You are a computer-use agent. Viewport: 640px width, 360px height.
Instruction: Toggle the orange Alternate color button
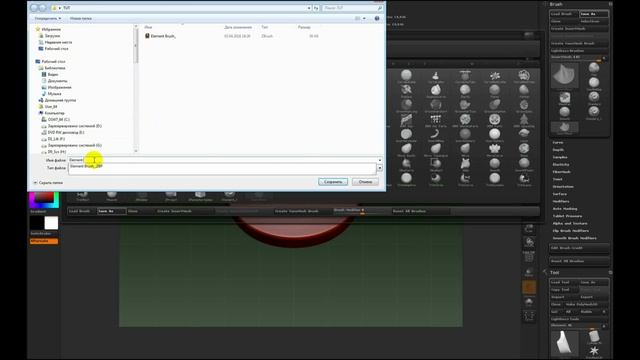click(44, 241)
